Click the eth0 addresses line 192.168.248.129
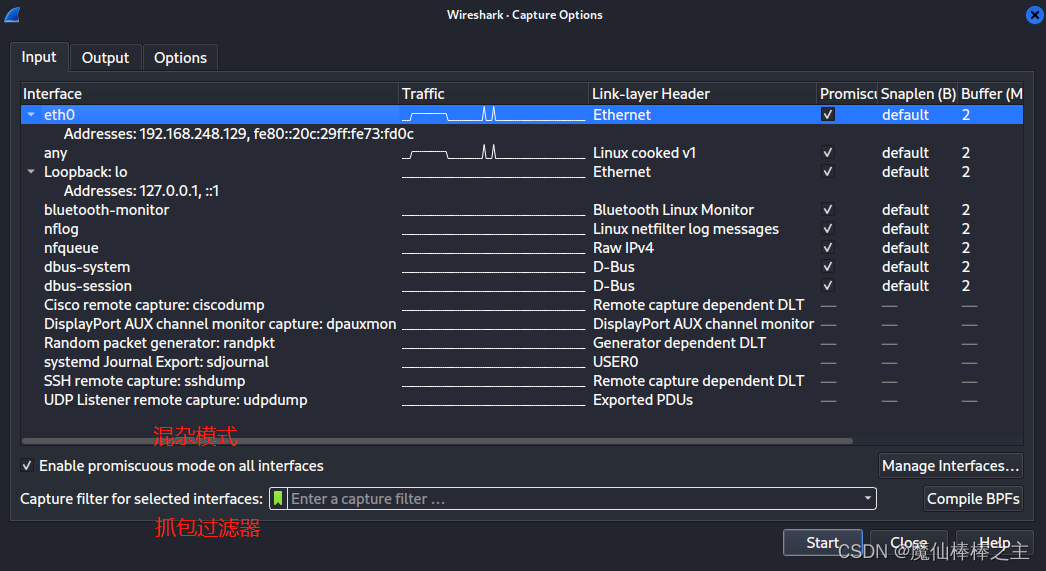Image resolution: width=1046 pixels, height=571 pixels. point(239,133)
